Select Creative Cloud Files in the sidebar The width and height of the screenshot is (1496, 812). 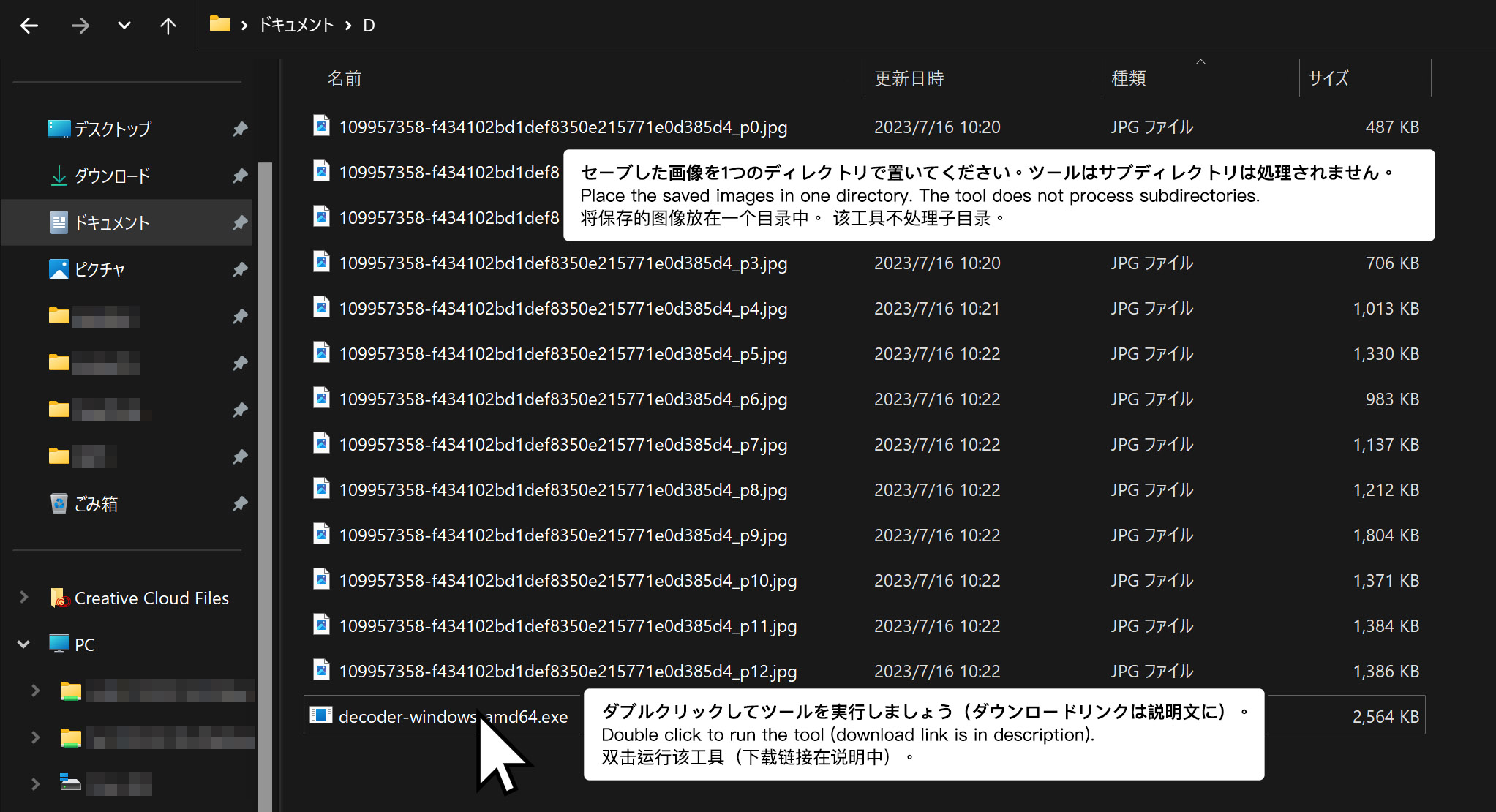[x=151, y=598]
